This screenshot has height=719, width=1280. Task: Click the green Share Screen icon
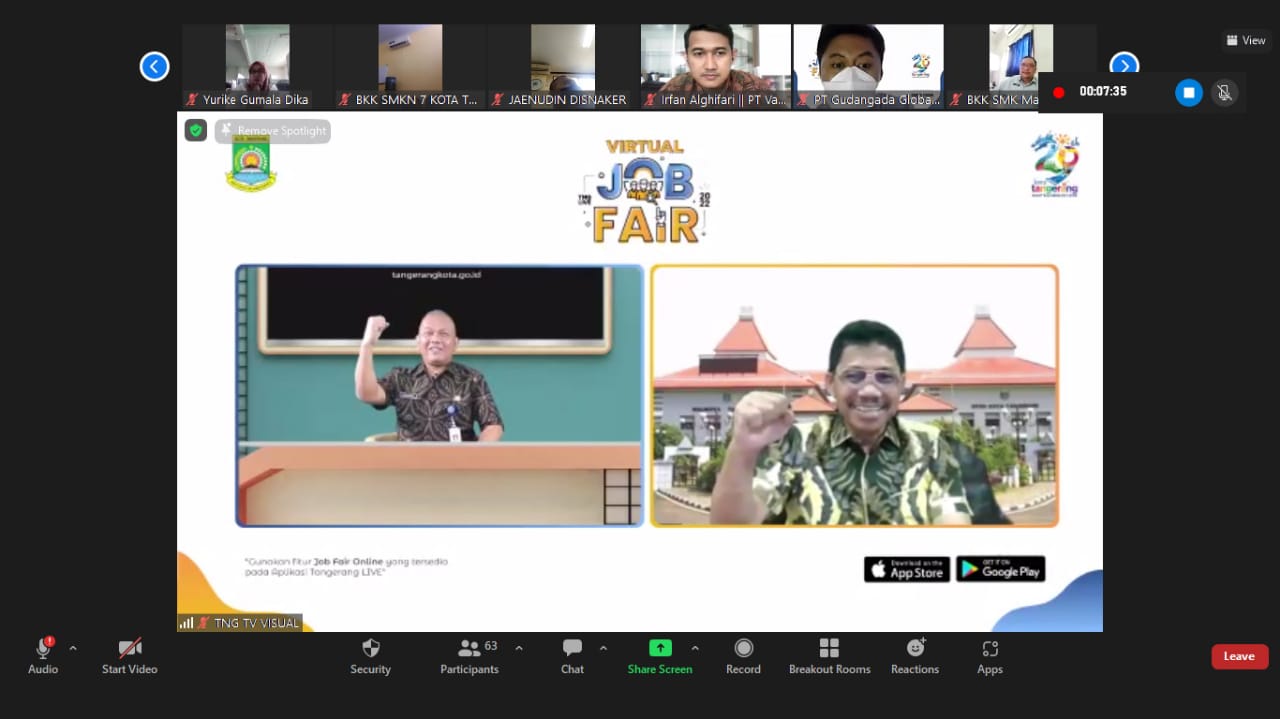660,648
